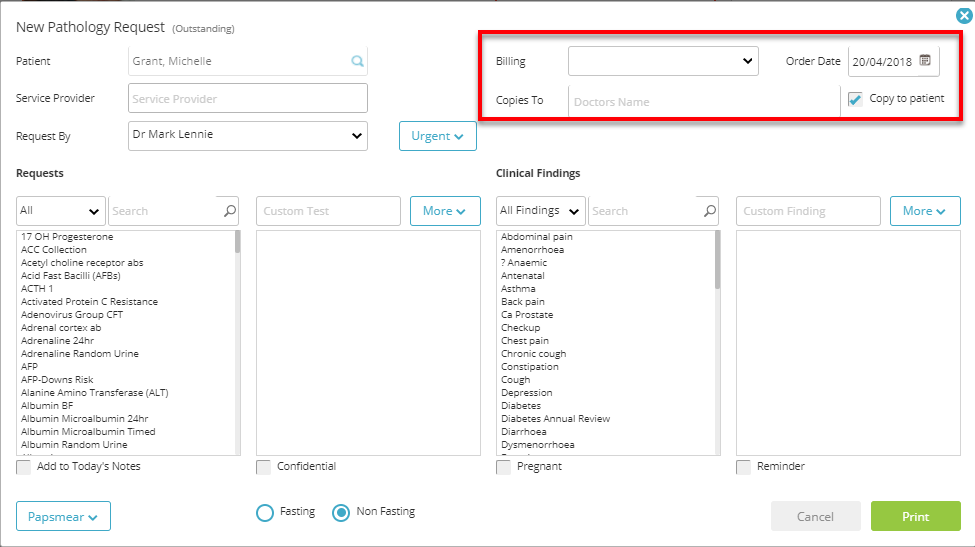This screenshot has width=975, height=547.
Task: Click into the Copies To Doctors Name field
Action: click(704, 101)
